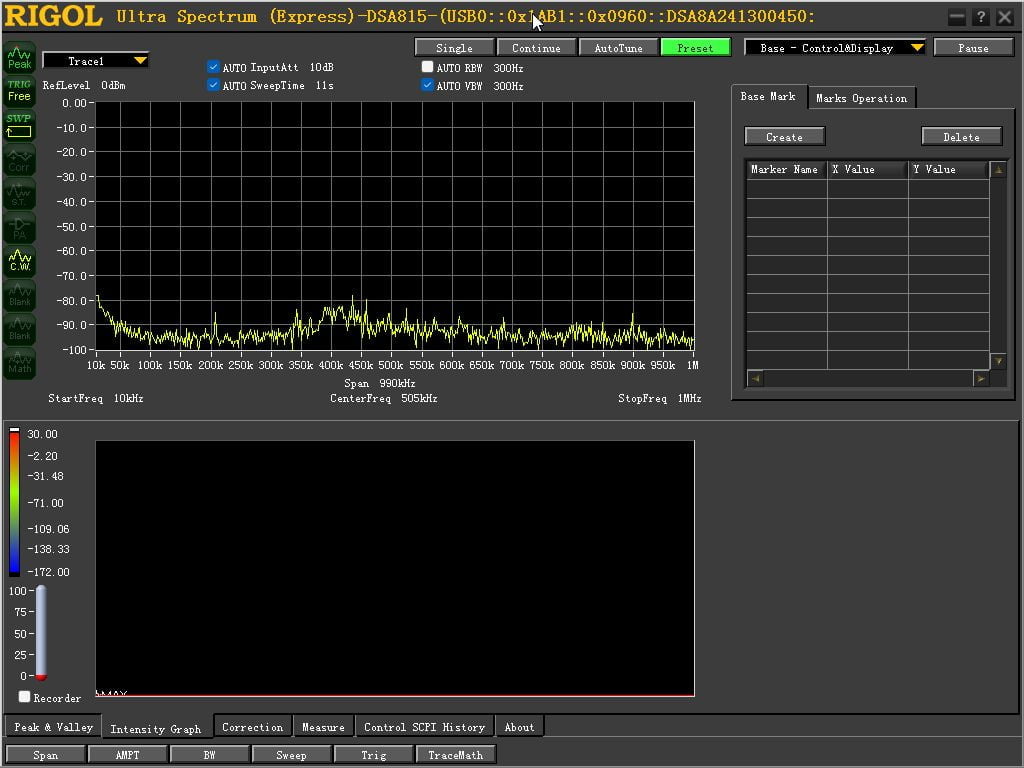Open the Peak & Valley tab
This screenshot has height=768, width=1024.
(54, 727)
